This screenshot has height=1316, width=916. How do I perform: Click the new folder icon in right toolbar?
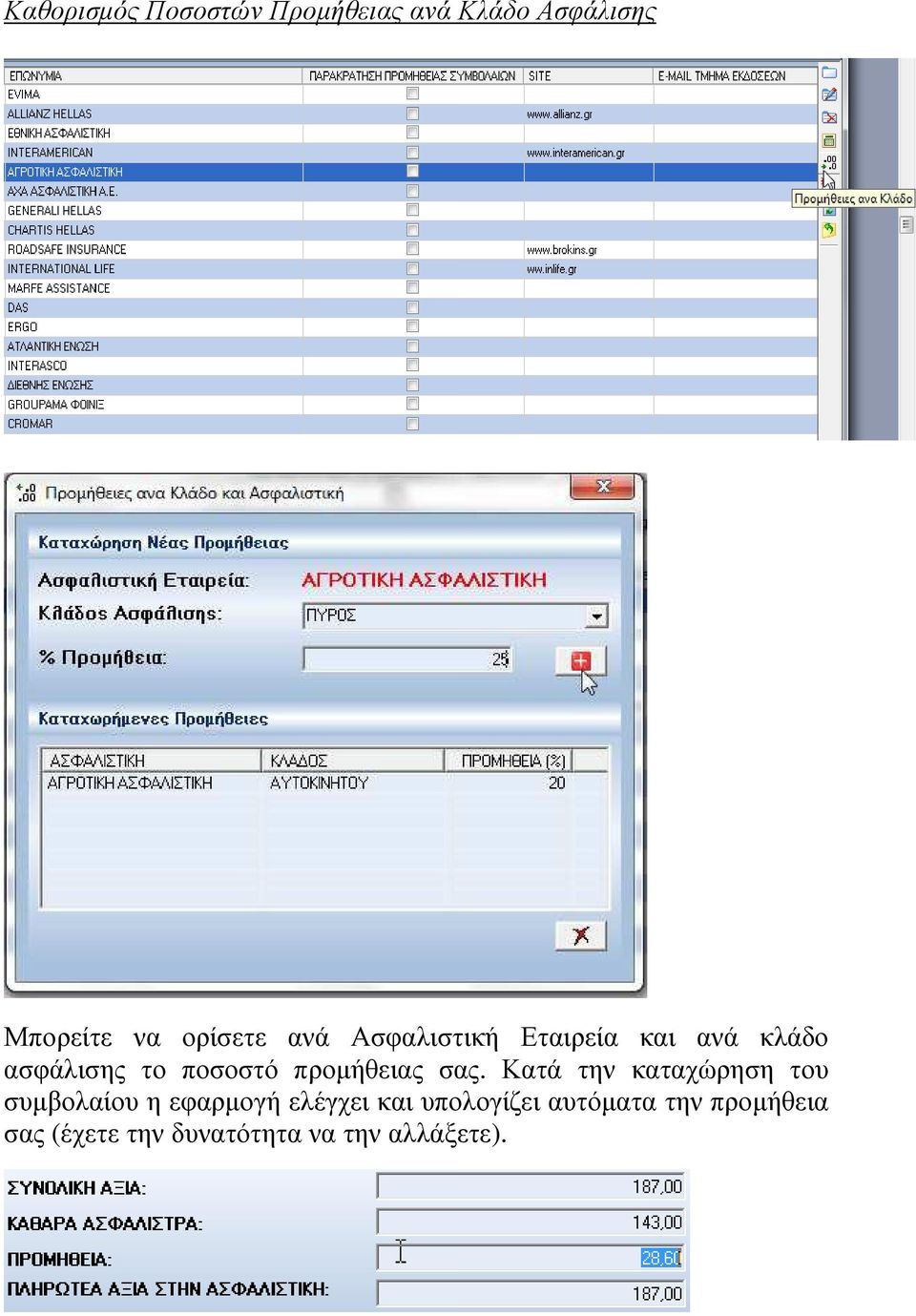coord(829,73)
